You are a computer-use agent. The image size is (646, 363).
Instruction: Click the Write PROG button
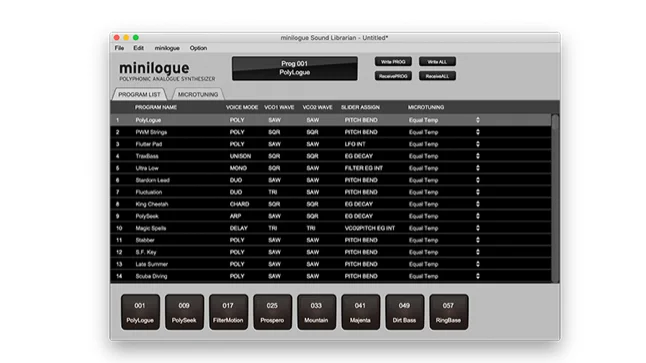pyautogui.click(x=393, y=62)
